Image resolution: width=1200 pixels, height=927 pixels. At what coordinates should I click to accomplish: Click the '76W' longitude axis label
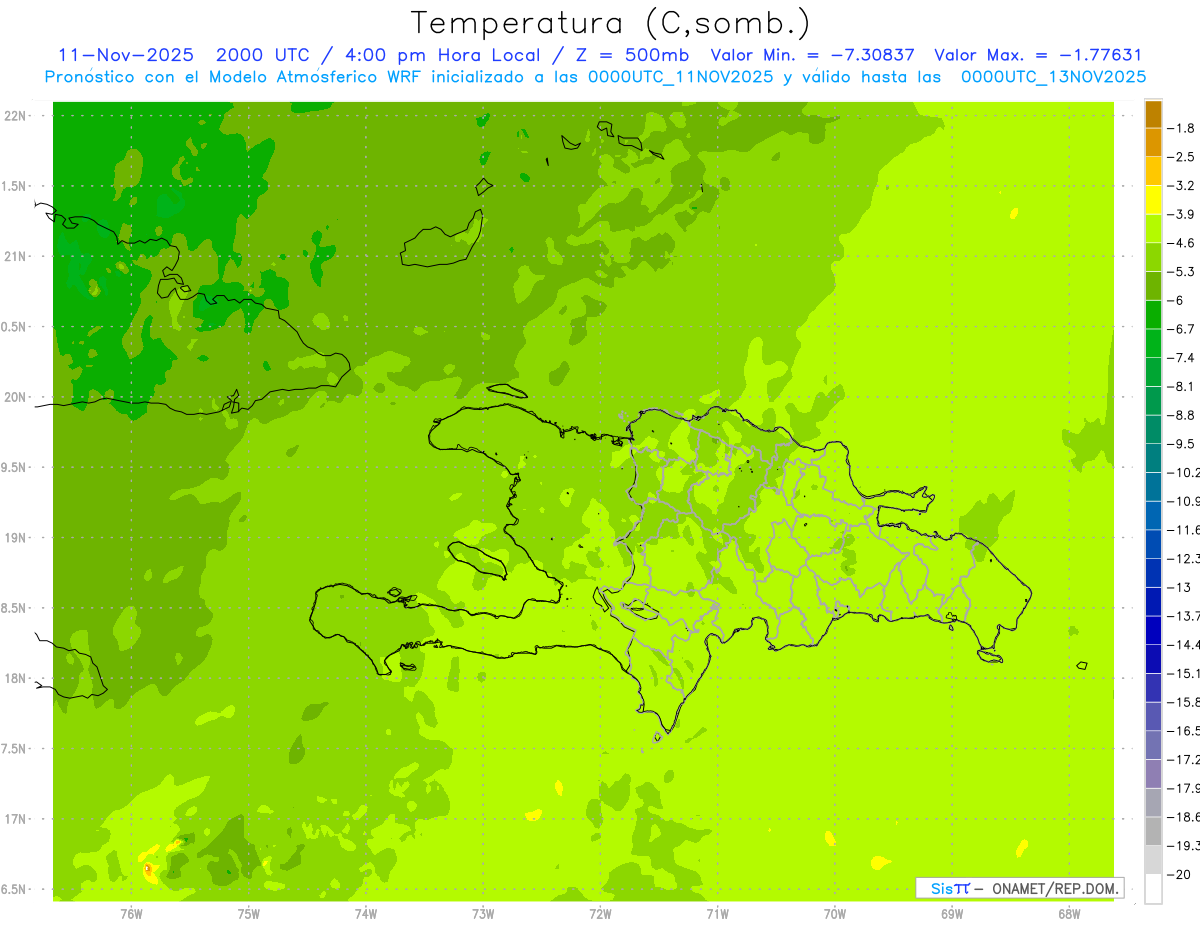pyautogui.click(x=131, y=915)
